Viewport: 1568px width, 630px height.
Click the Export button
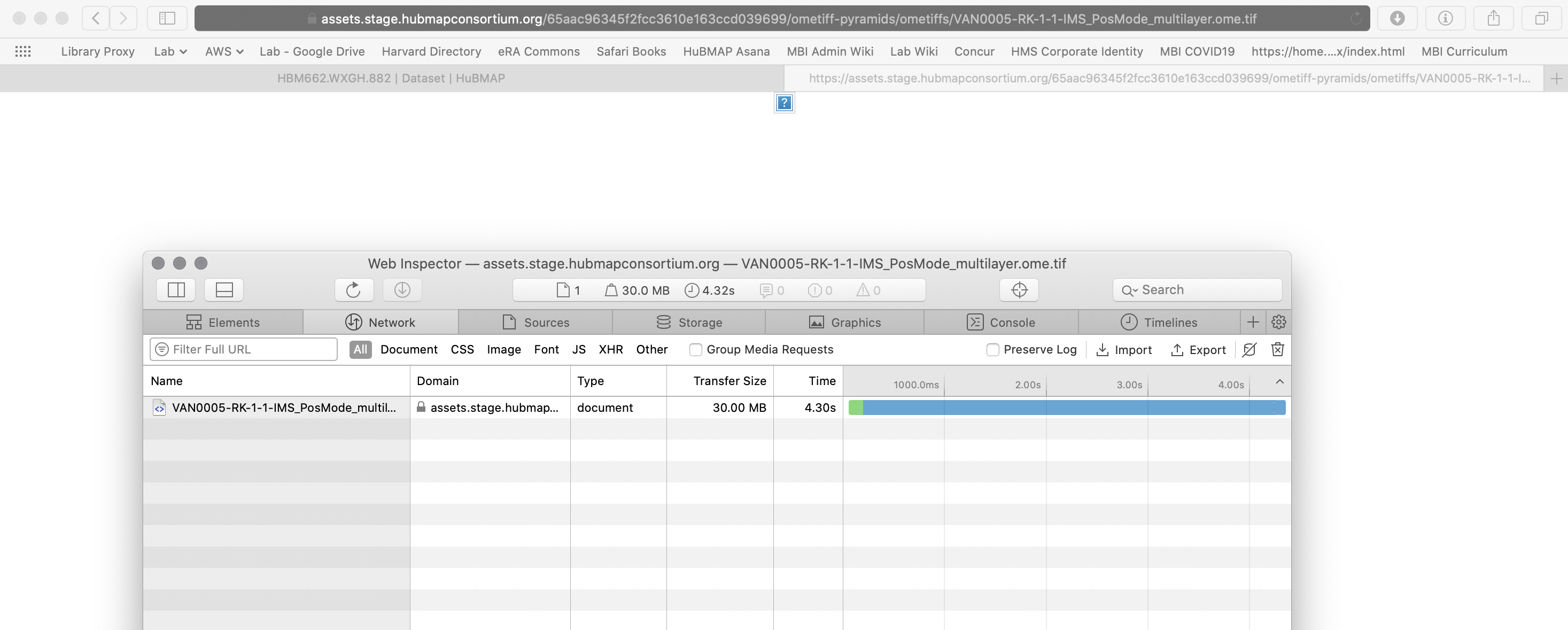pyautogui.click(x=1198, y=349)
